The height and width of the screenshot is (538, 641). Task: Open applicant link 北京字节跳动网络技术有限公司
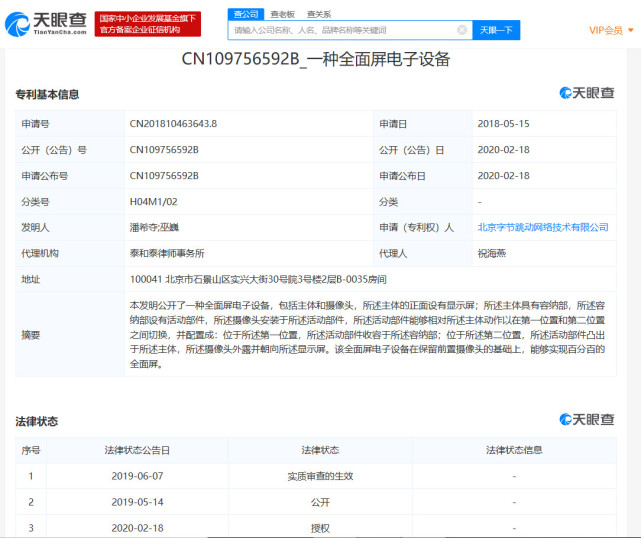543,227
